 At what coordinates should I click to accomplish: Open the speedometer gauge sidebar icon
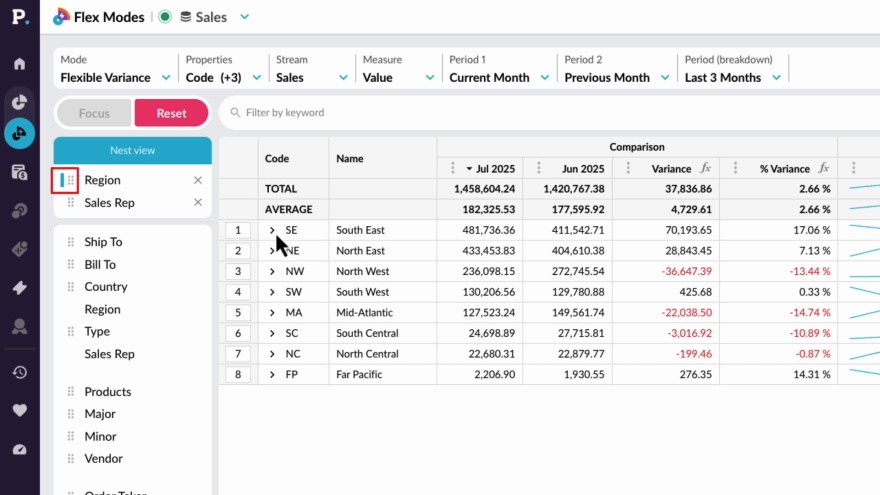pyautogui.click(x=20, y=450)
